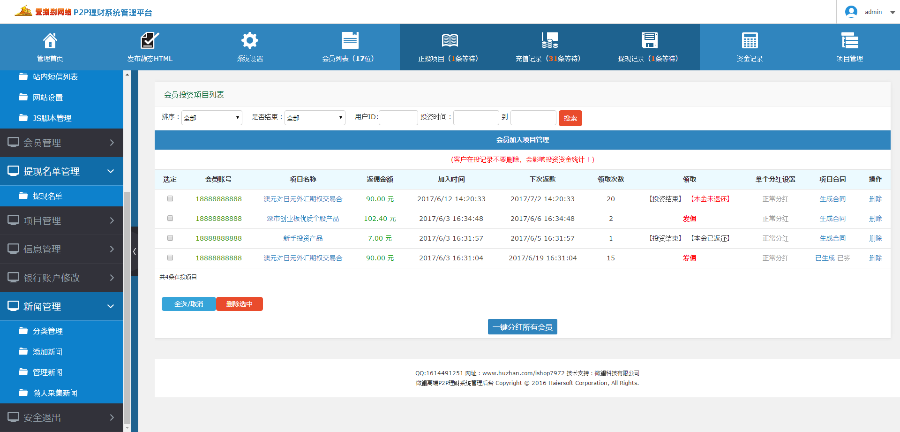Click folder icon next to 管理新闻
This screenshot has width=900, height=432.
[x=23, y=372]
